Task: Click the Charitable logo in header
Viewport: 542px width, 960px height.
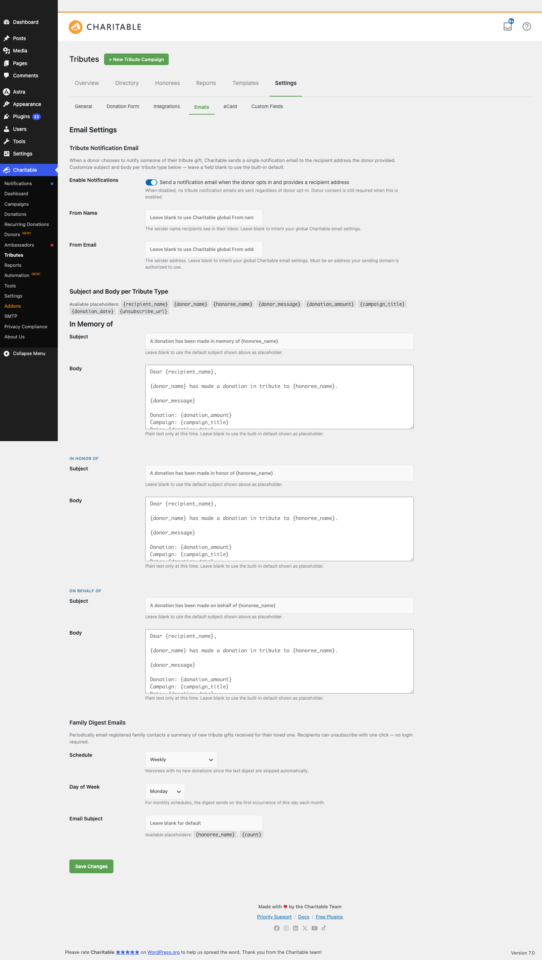Action: [x=105, y=27]
